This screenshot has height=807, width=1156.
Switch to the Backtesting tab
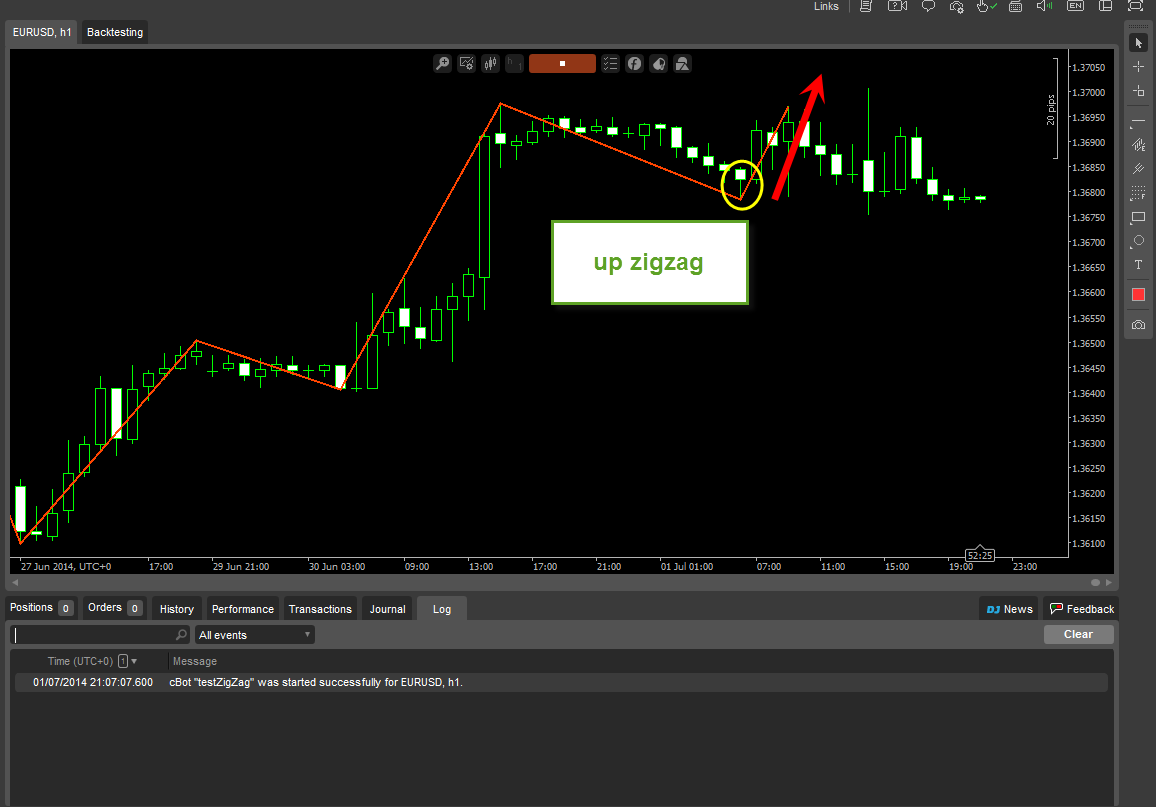(115, 32)
